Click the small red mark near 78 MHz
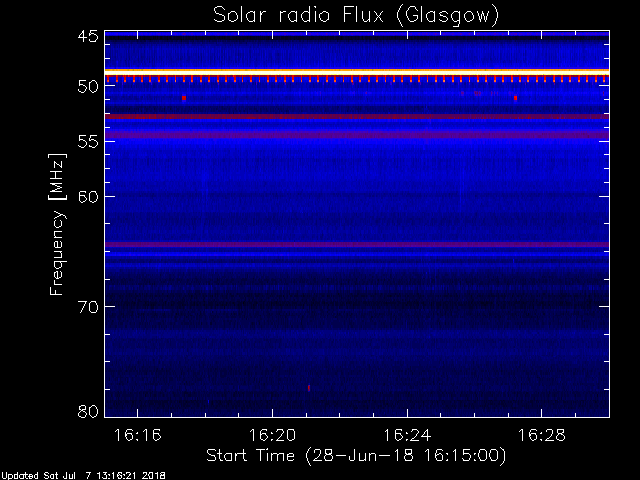The height and width of the screenshot is (480, 640). tap(309, 388)
